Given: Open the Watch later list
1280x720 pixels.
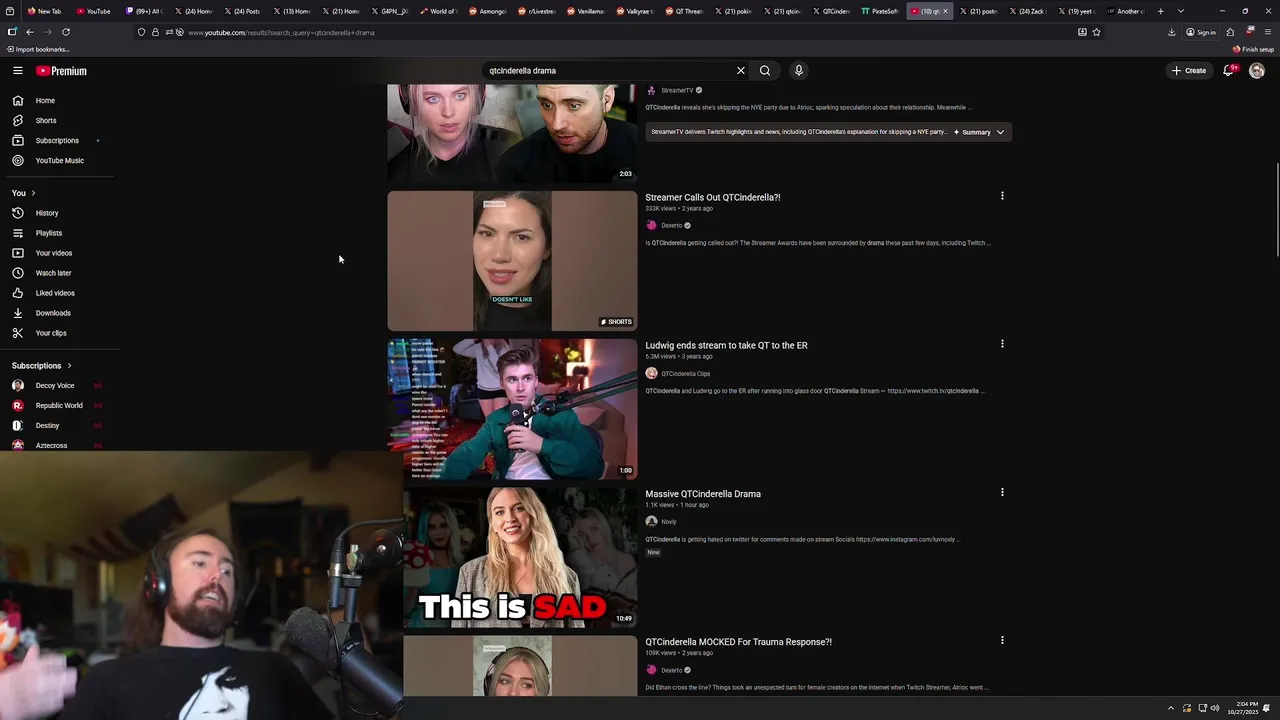Looking at the screenshot, I should 56,273.
